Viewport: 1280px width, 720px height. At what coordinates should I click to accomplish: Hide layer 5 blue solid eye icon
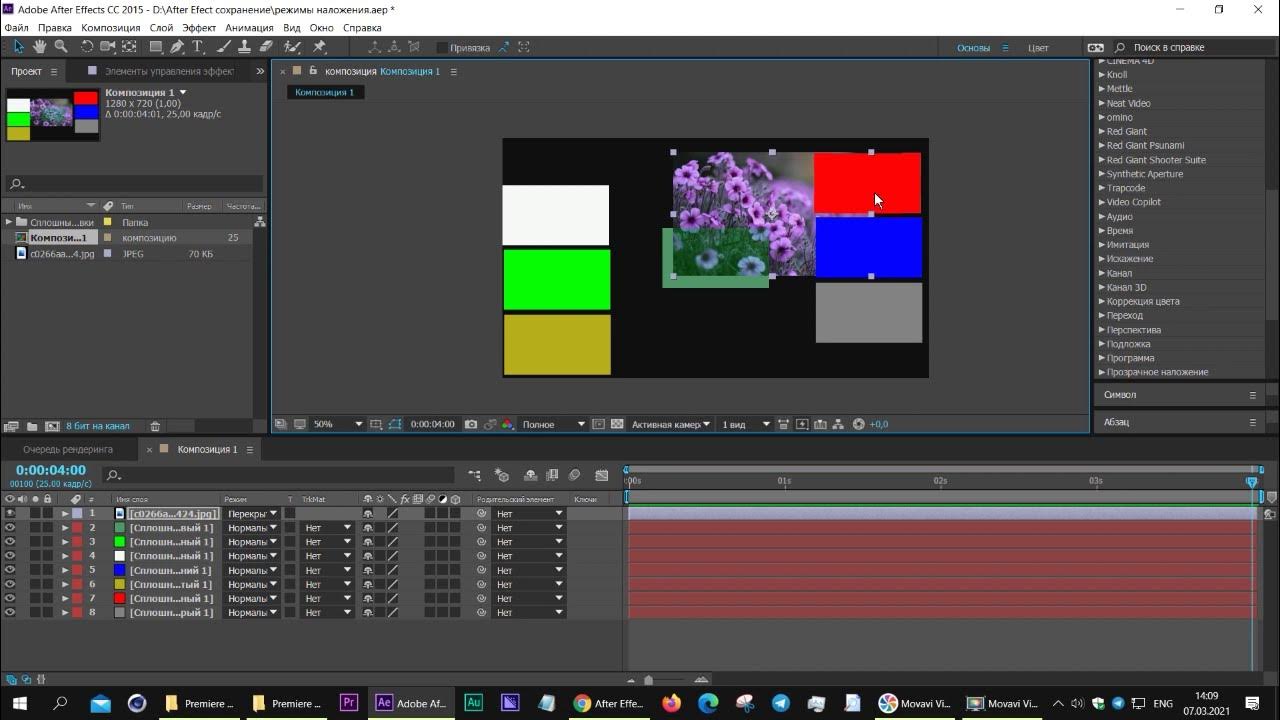coord(10,570)
